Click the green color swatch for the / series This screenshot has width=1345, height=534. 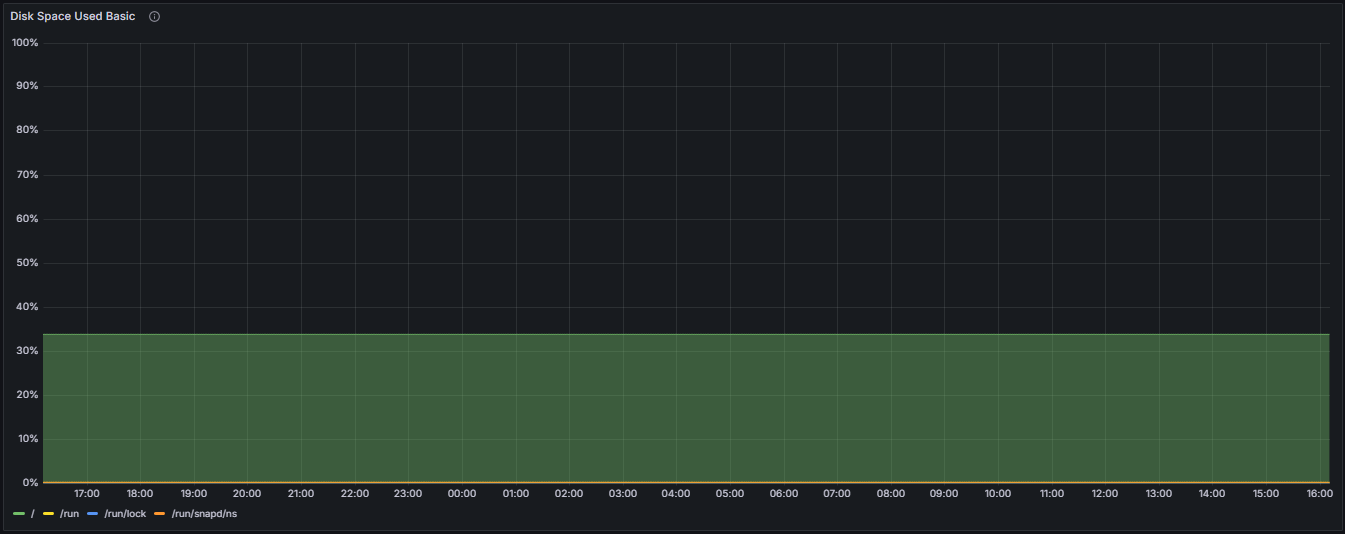19,513
